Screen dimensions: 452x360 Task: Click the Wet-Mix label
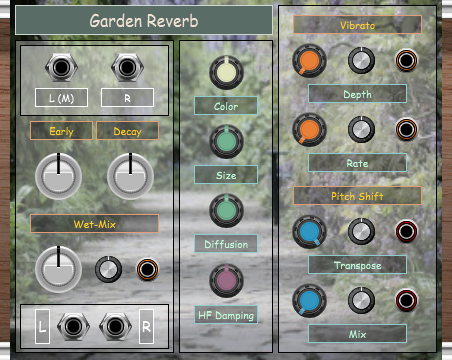point(94,224)
